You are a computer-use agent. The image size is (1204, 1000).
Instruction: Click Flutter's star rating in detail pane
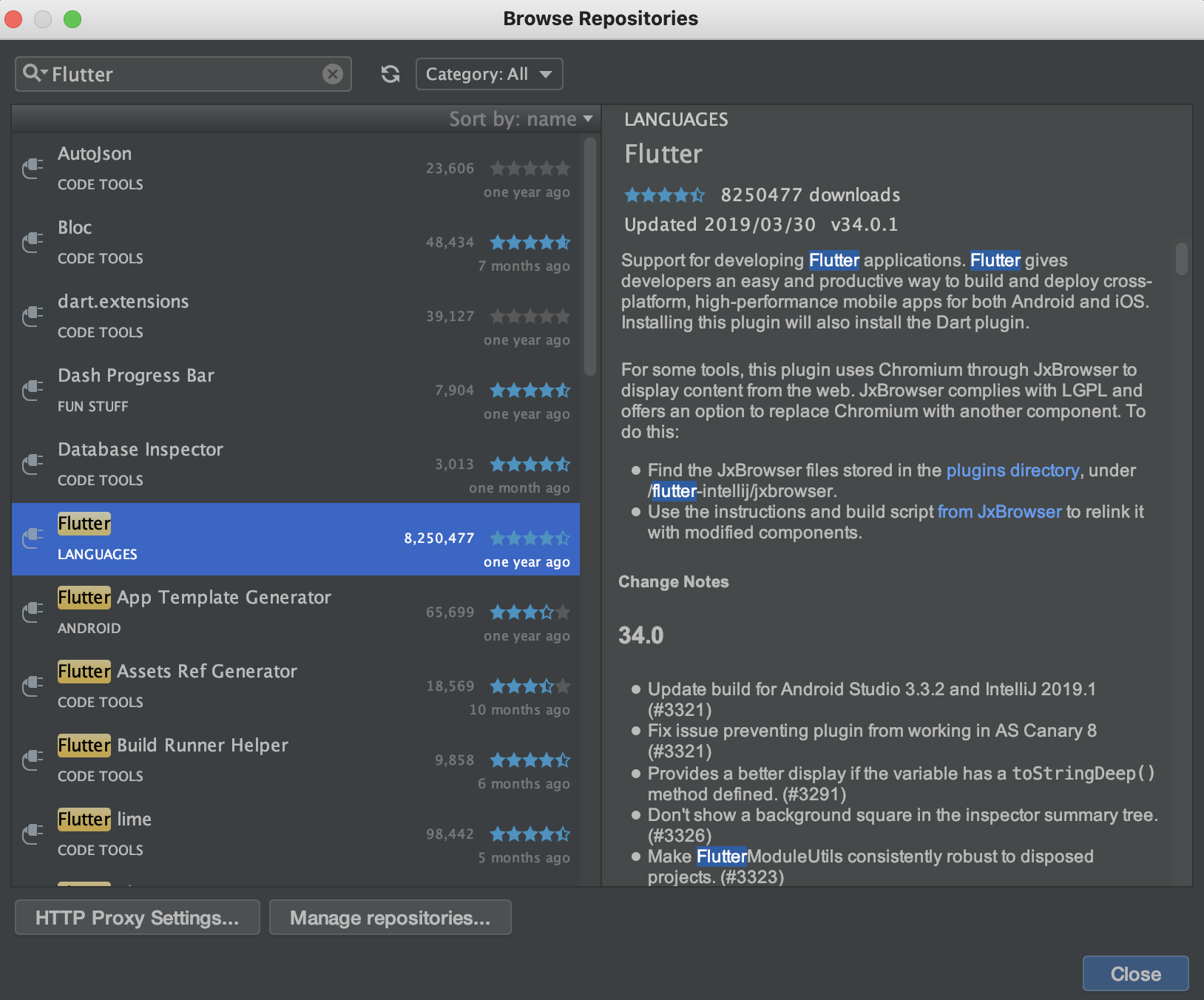coord(664,195)
